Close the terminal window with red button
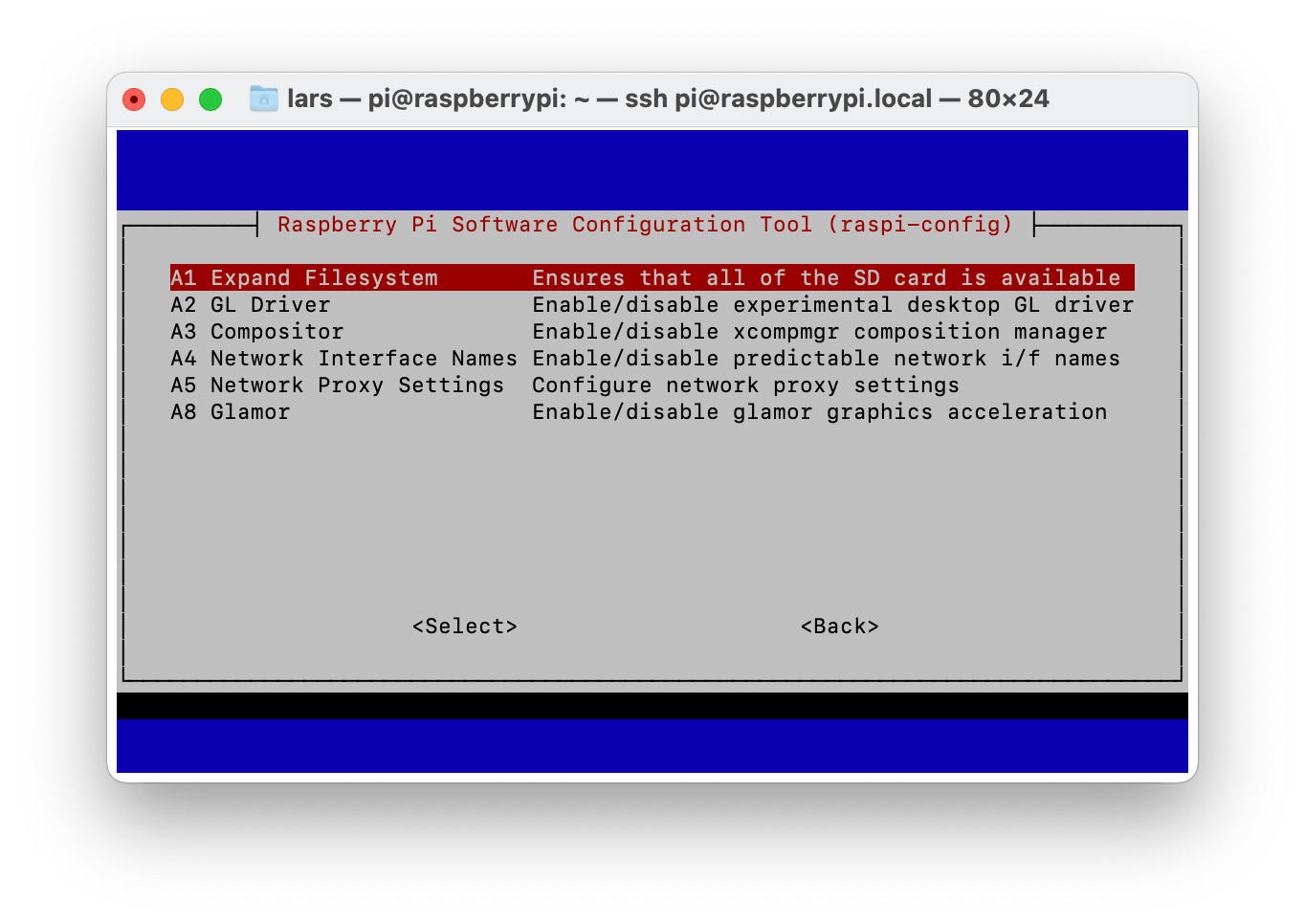 click(134, 99)
